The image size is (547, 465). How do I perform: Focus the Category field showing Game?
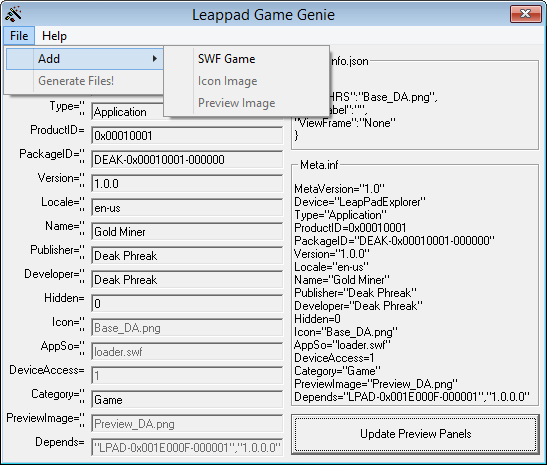click(x=187, y=400)
